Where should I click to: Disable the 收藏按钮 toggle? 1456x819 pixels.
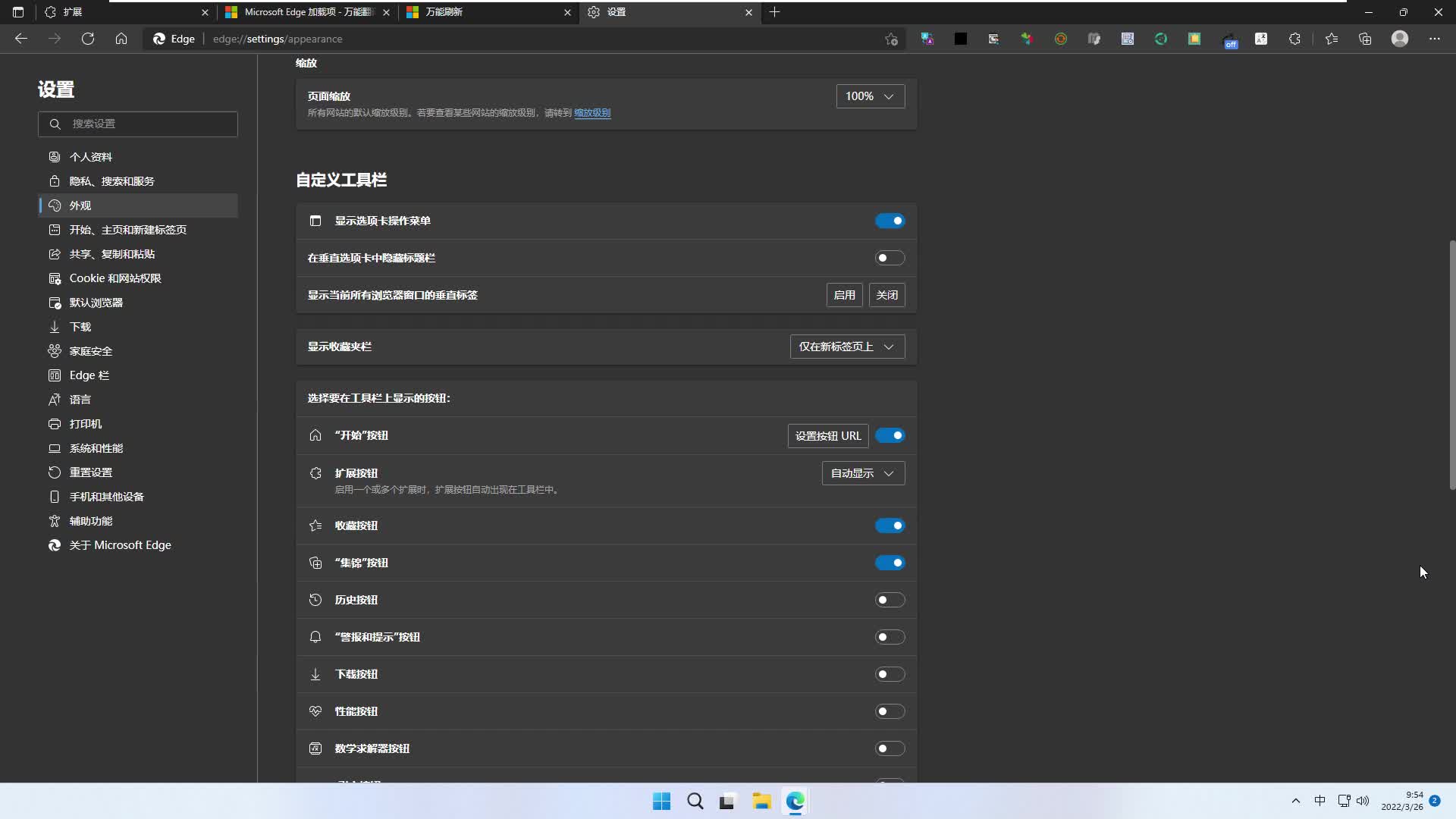point(890,526)
